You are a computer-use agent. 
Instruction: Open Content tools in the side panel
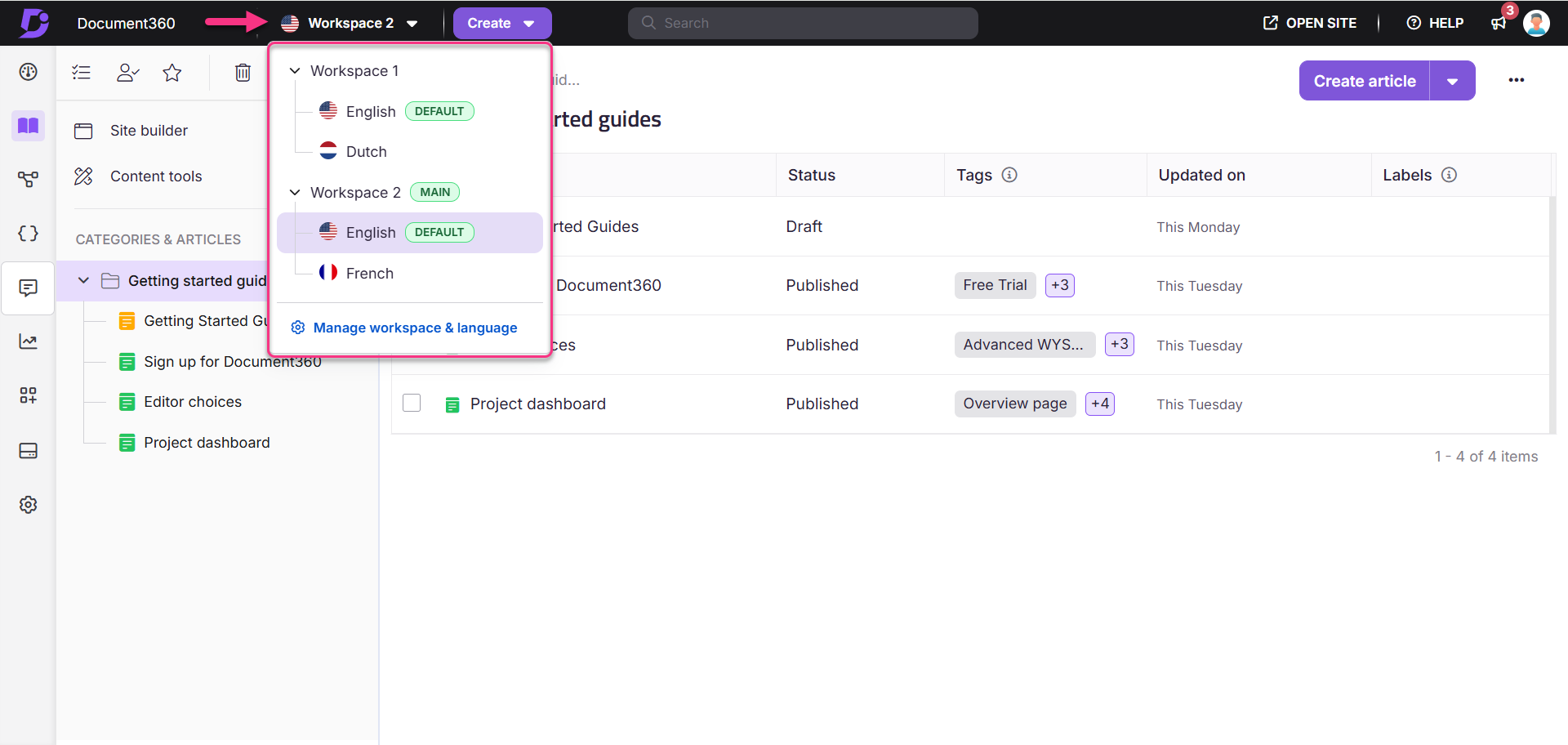(x=156, y=176)
